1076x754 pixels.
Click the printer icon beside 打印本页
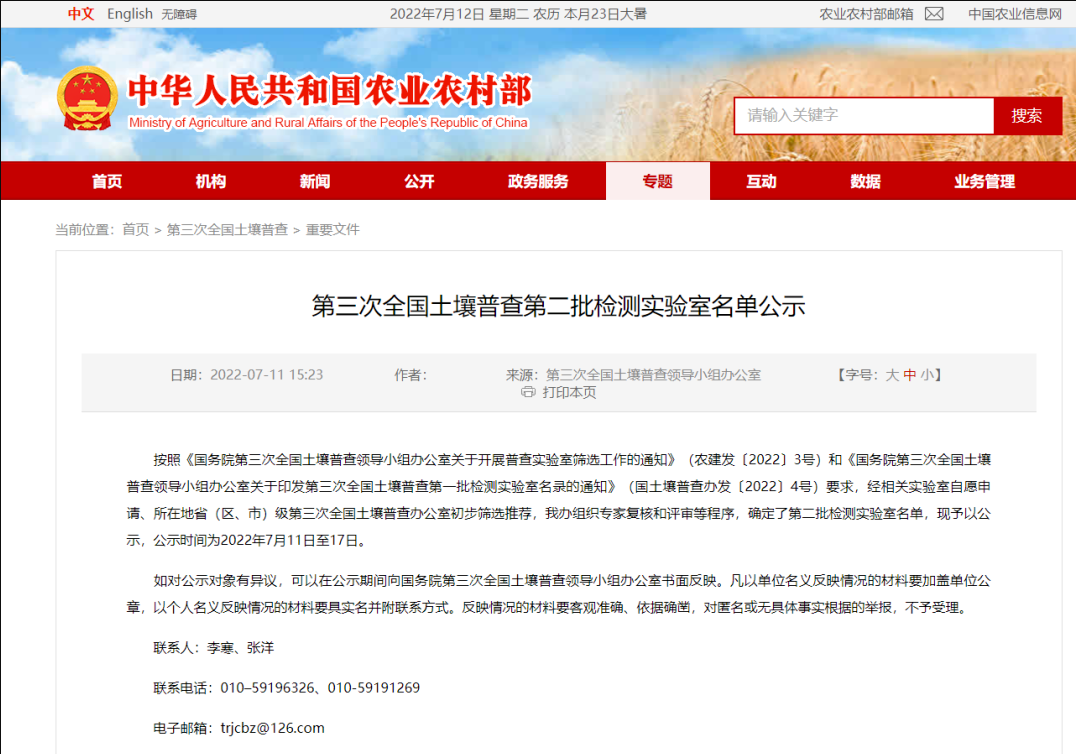click(x=528, y=393)
